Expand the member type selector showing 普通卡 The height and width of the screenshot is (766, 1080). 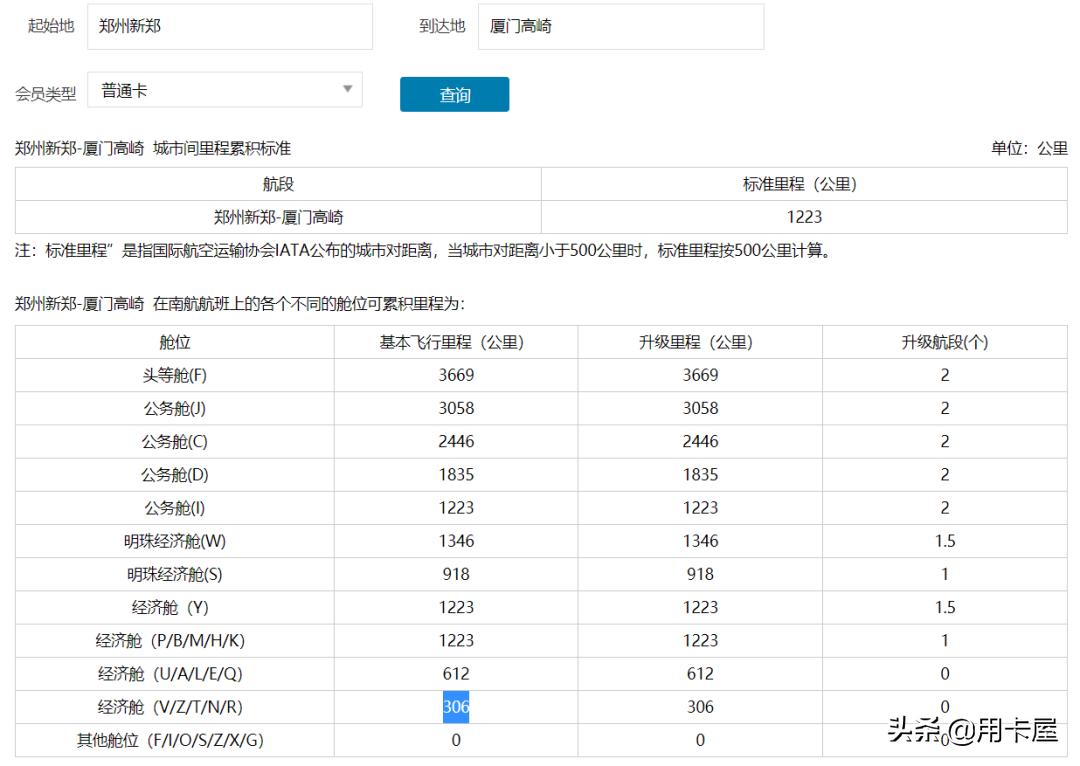(225, 90)
